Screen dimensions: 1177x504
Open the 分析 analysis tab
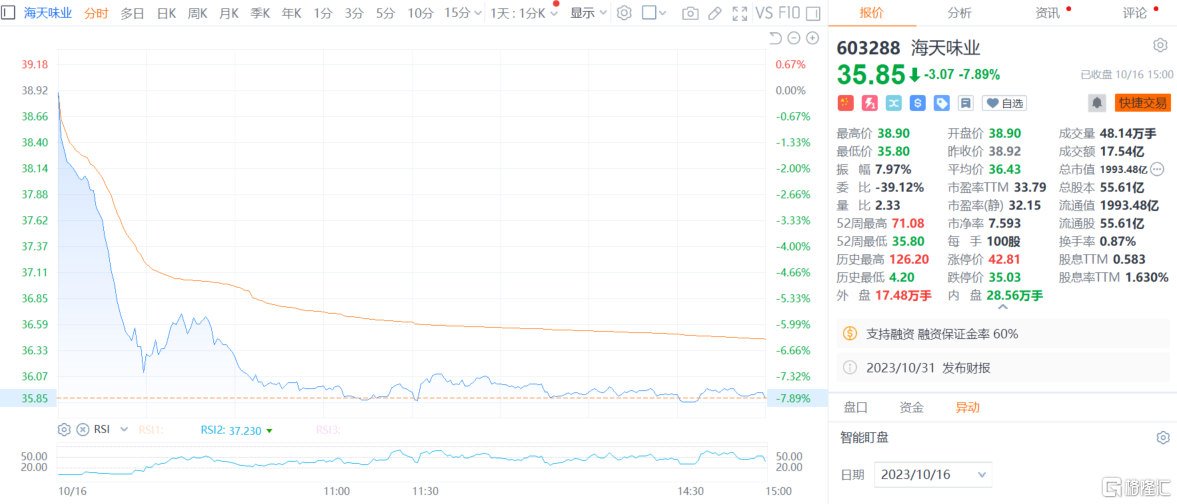pyautogui.click(x=958, y=13)
